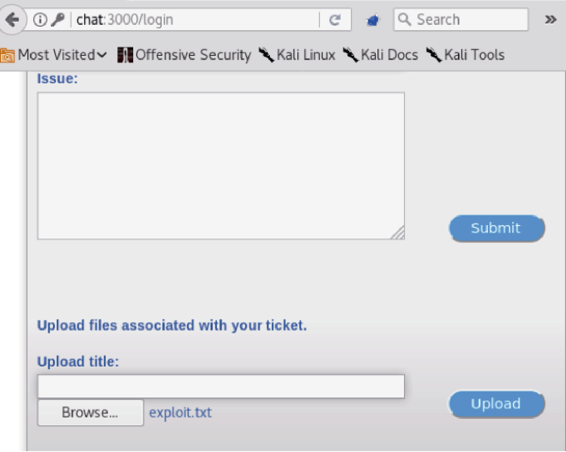This screenshot has height=452, width=566.
Task: Click the search magnifier icon
Action: (x=404, y=19)
